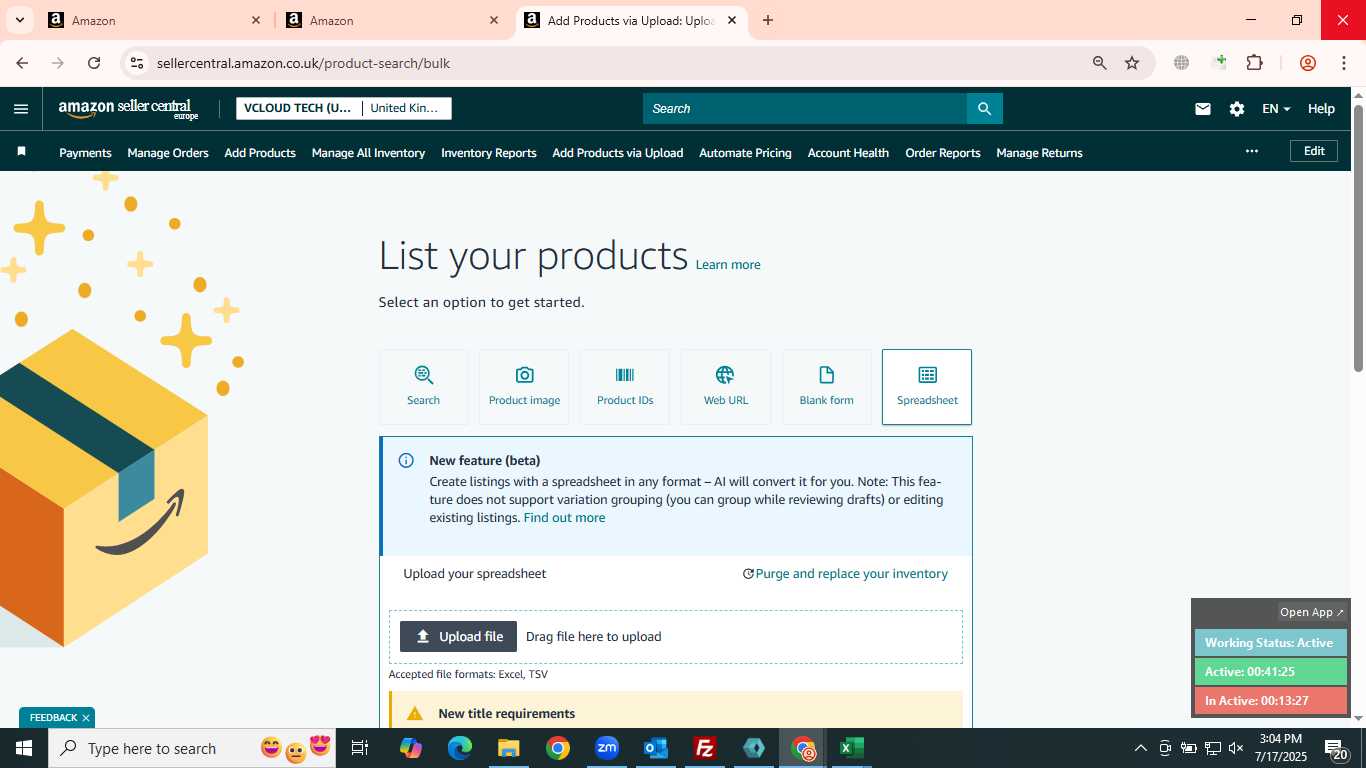Open FileZilla from the taskbar
Screen dimensions: 1366x768
[705, 748]
